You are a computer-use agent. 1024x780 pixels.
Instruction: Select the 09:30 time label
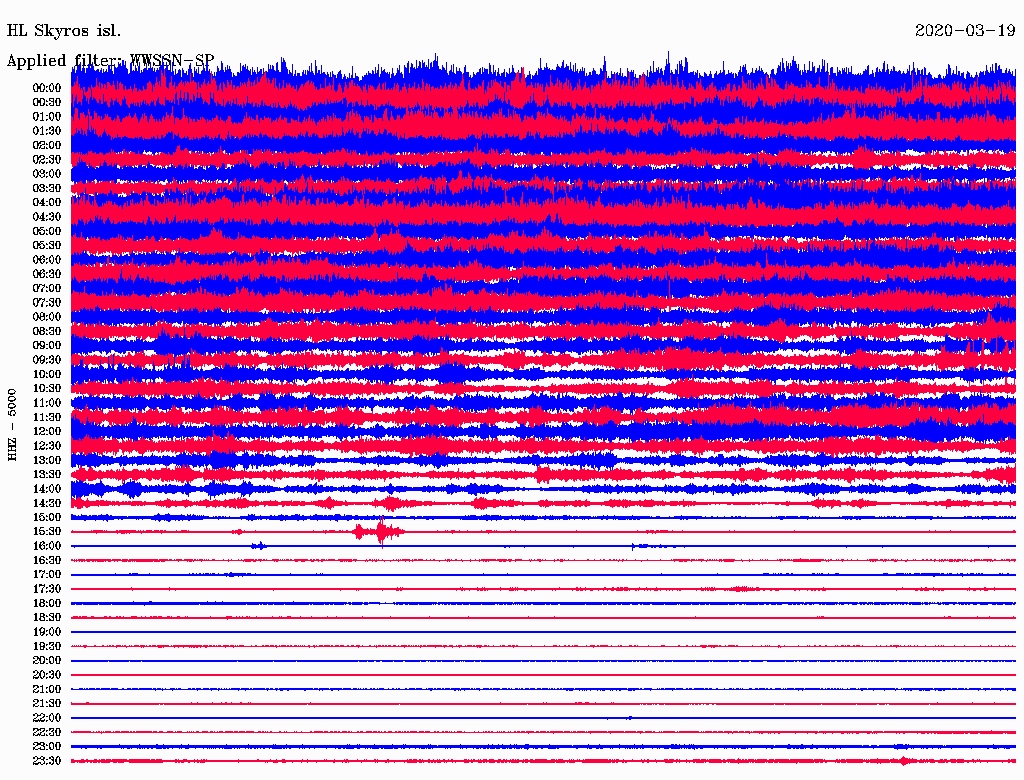(x=47, y=360)
